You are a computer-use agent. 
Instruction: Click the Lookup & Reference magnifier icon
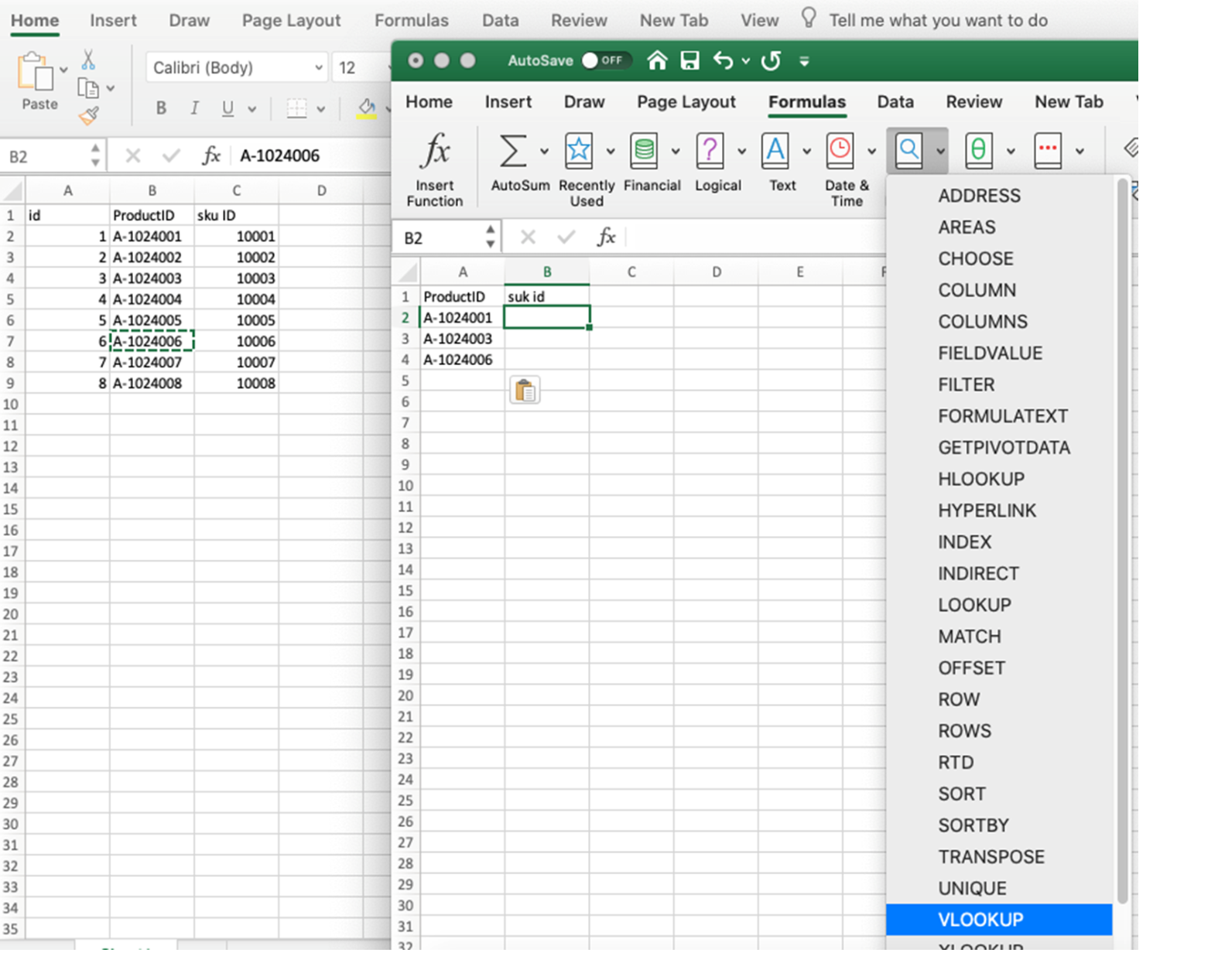908,150
